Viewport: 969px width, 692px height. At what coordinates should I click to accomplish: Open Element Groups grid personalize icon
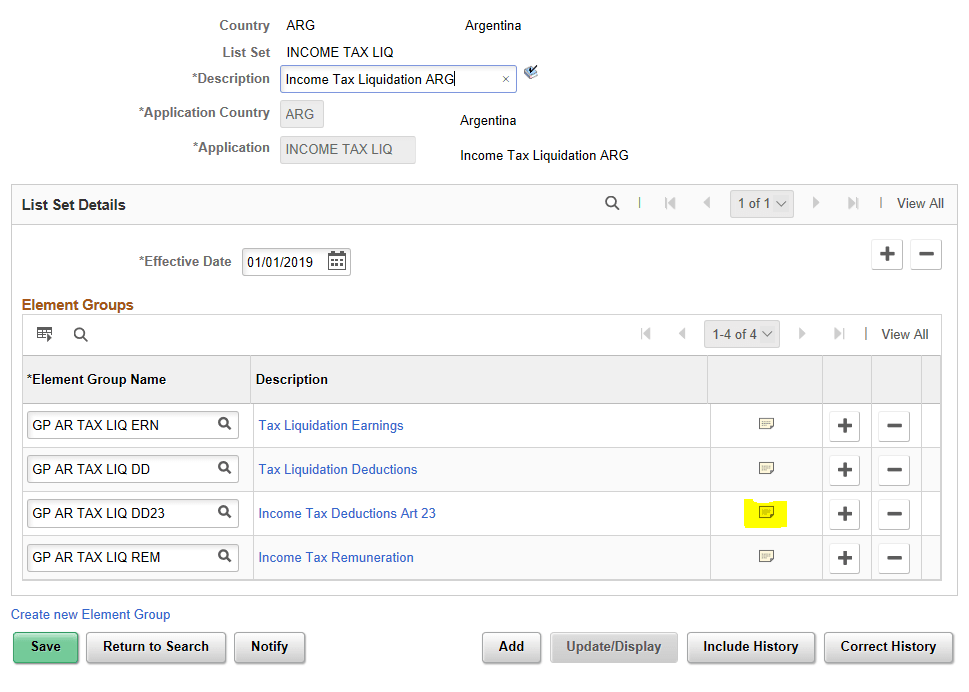(x=44, y=334)
